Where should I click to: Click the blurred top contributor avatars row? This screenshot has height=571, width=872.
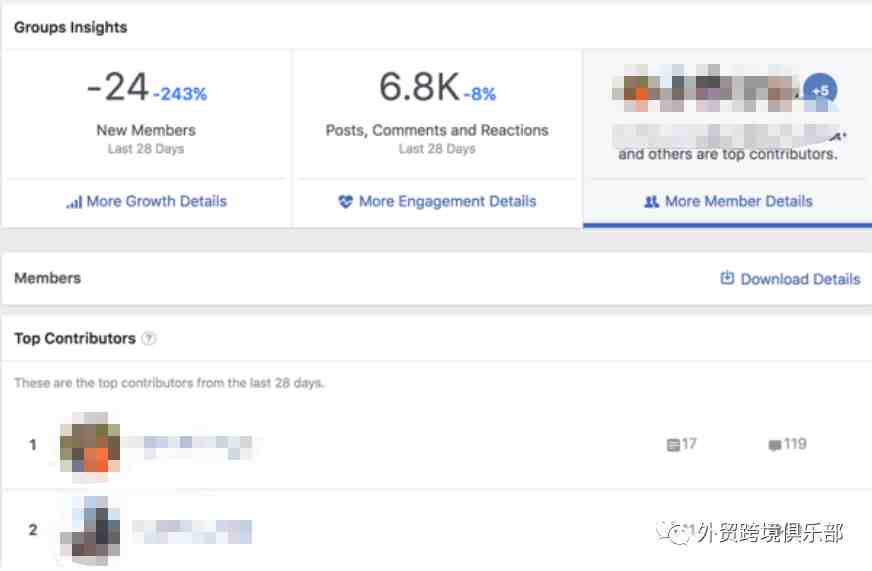tap(706, 89)
